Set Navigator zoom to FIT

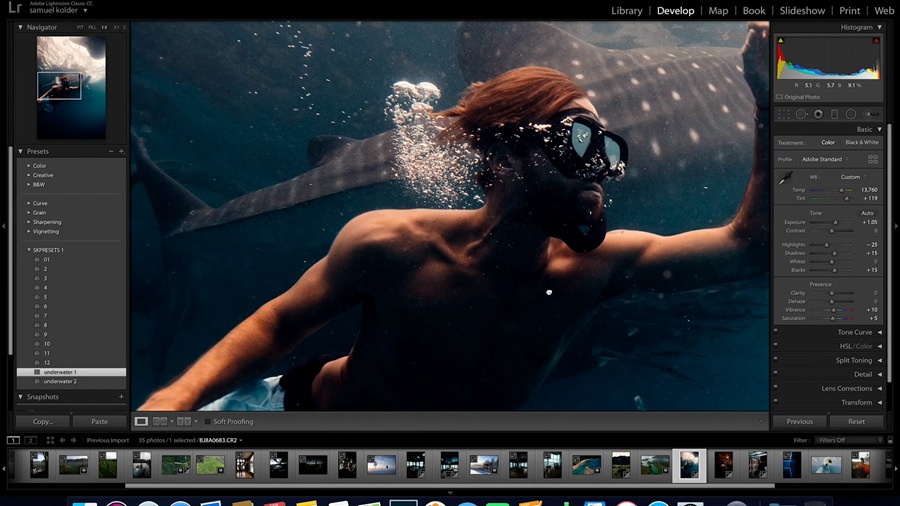click(80, 27)
